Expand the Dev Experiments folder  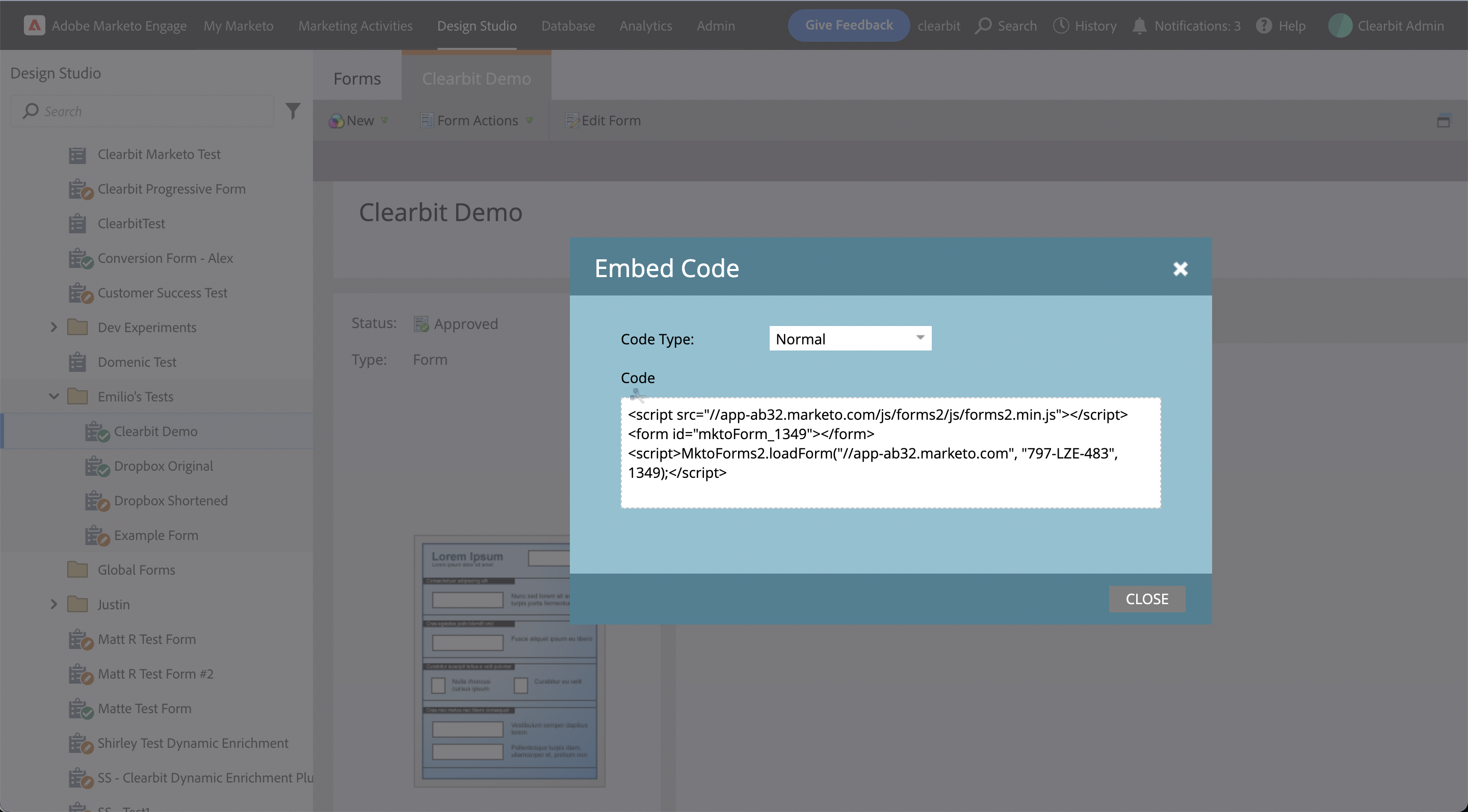click(54, 328)
